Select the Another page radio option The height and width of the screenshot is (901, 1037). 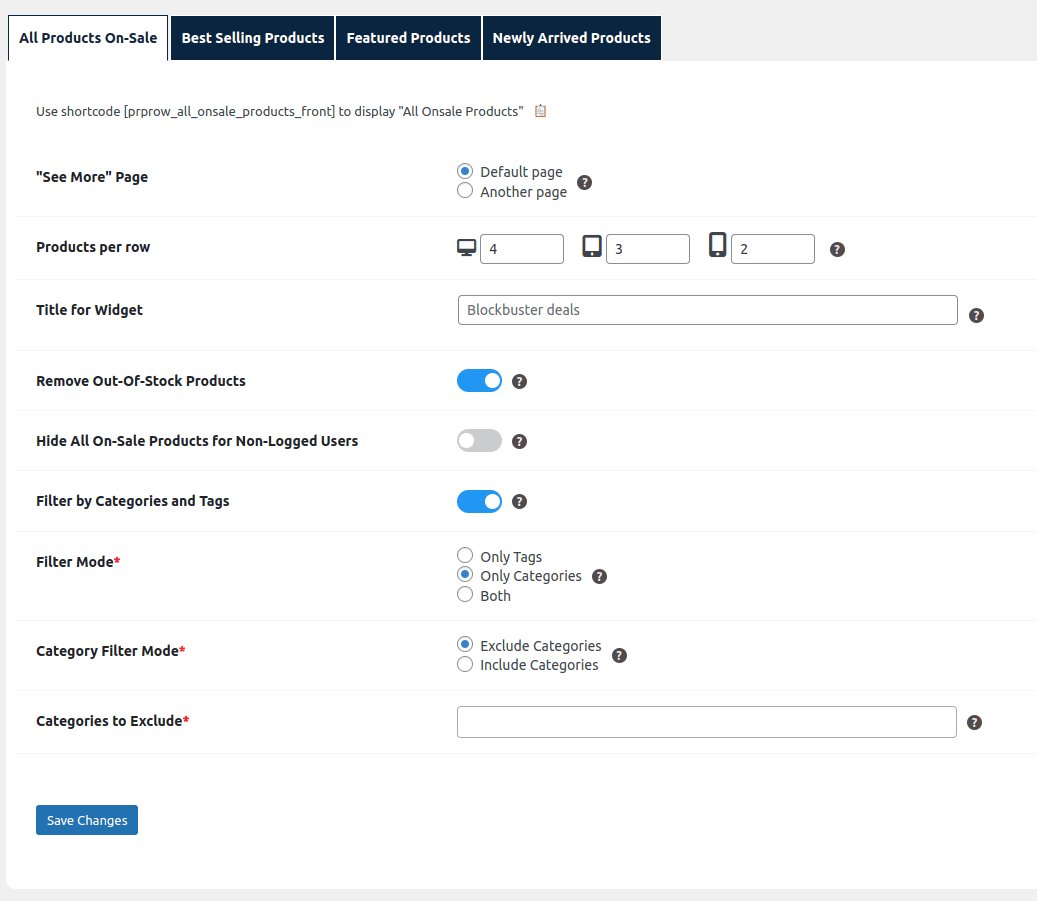[464, 189]
